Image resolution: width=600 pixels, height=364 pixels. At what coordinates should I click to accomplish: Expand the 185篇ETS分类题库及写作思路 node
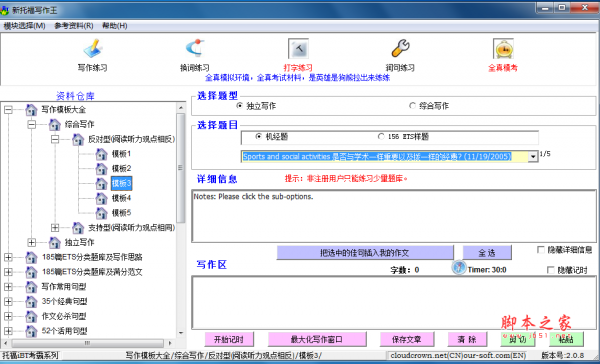point(8,257)
